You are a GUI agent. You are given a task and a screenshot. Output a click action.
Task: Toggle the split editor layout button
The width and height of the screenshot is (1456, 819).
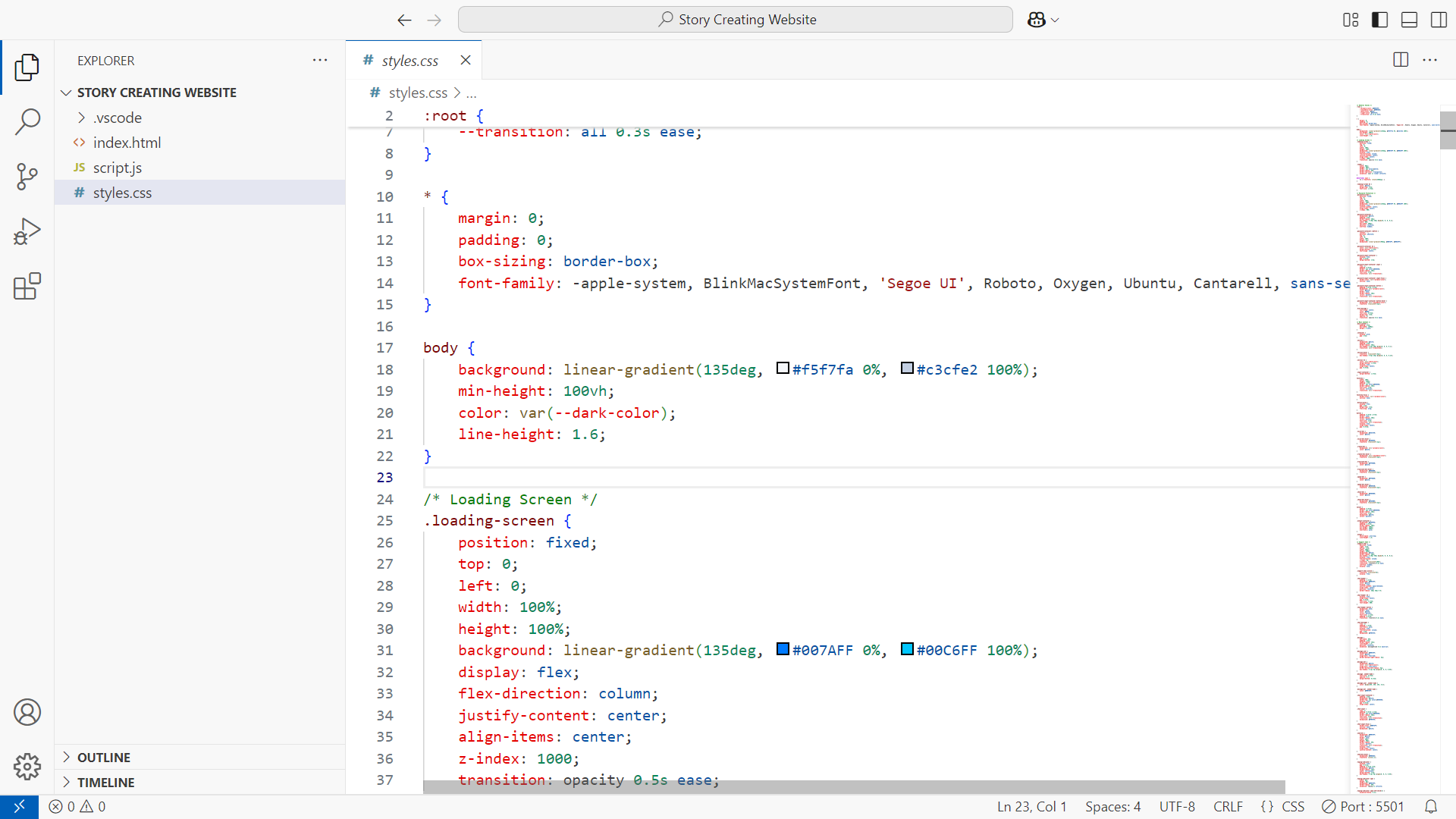tap(1399, 60)
